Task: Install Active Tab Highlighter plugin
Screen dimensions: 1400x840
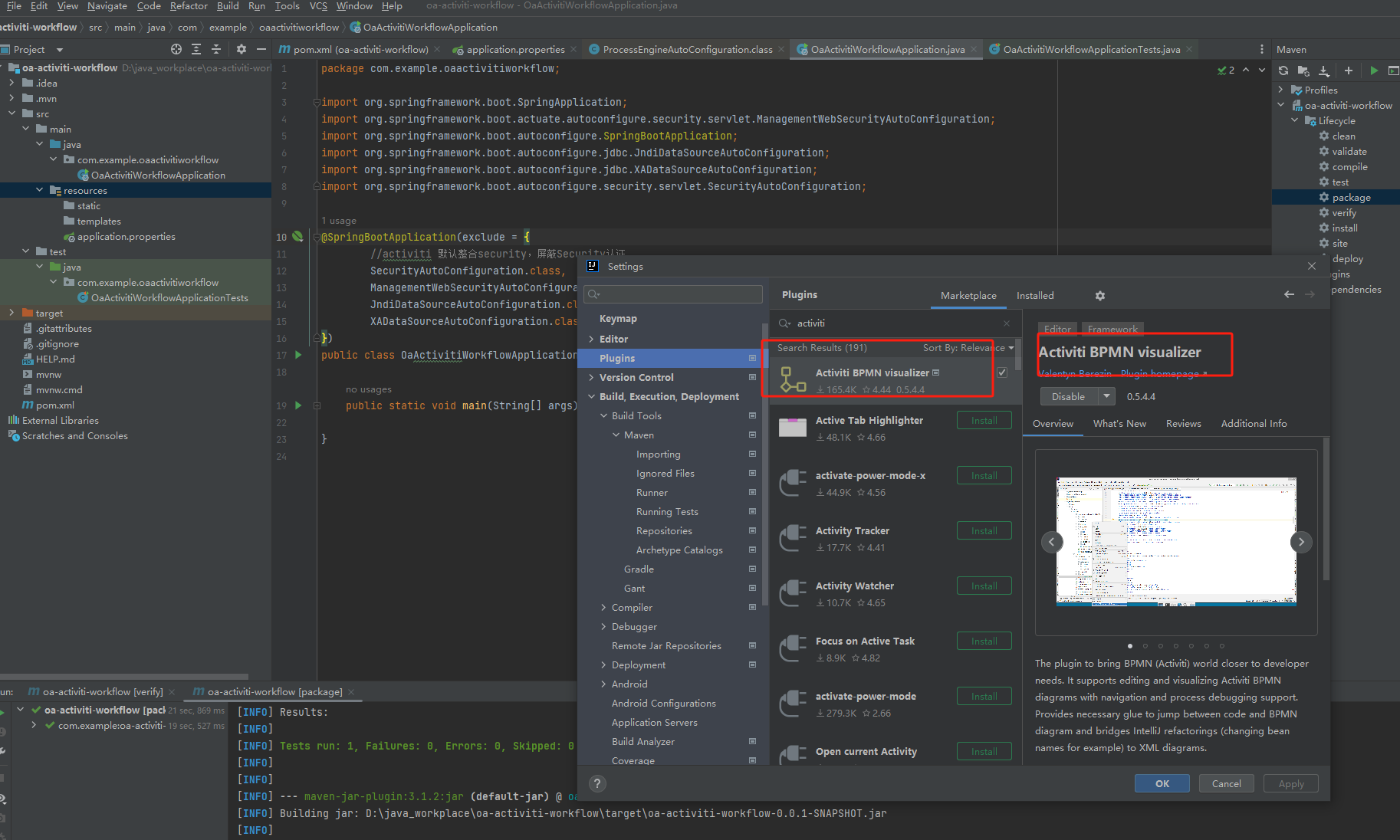Action: [x=984, y=421]
